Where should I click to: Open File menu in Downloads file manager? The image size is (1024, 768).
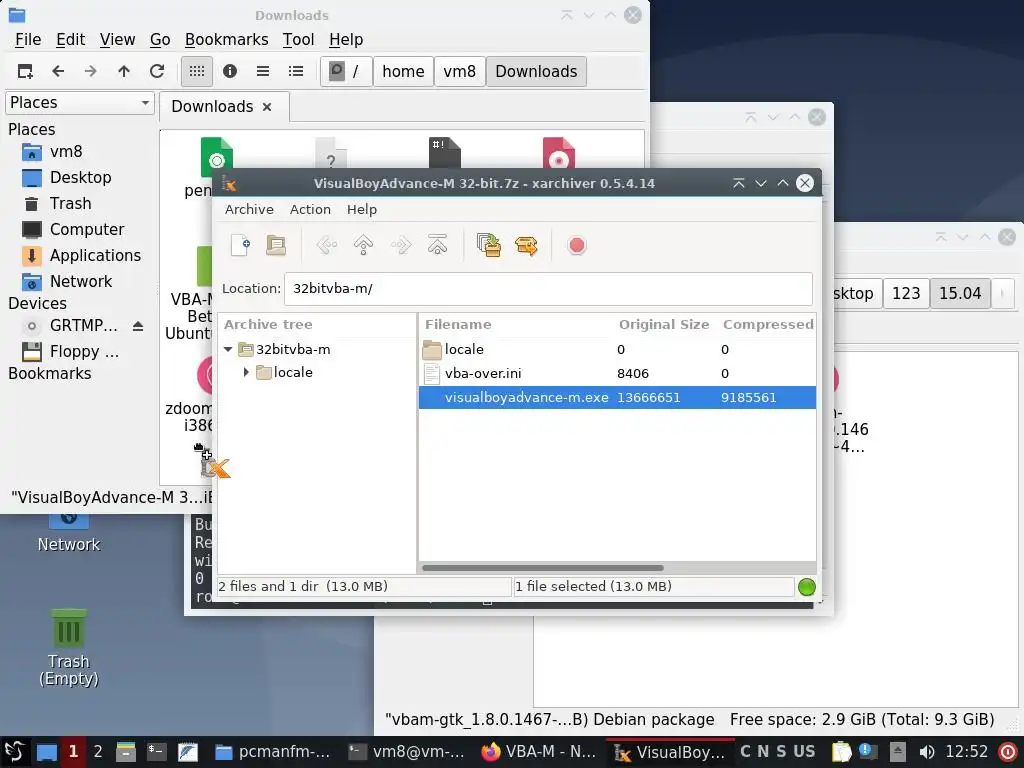tap(28, 40)
